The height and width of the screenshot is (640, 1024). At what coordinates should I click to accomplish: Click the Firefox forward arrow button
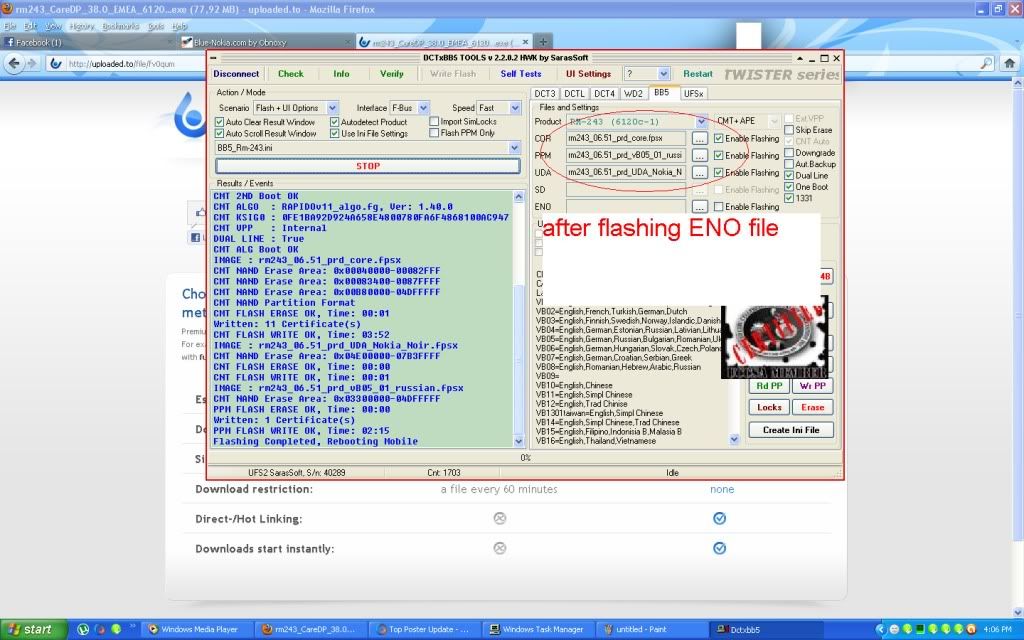31,63
